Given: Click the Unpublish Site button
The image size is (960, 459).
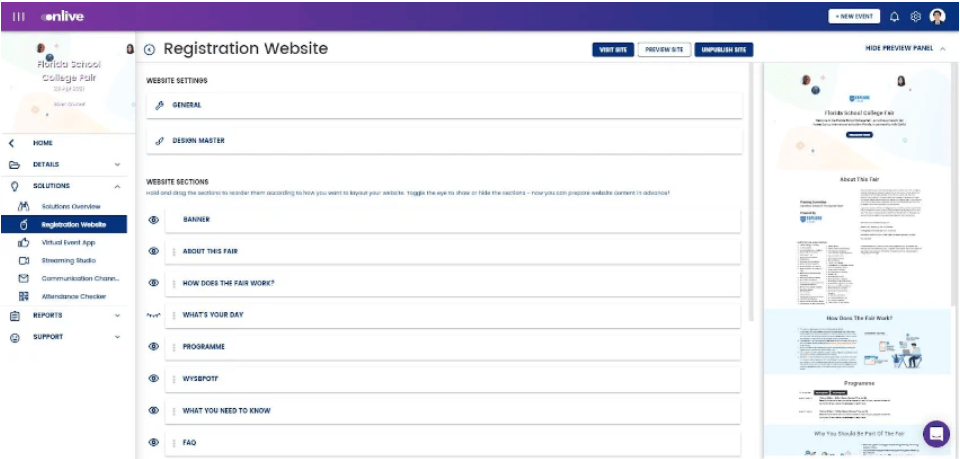Looking at the screenshot, I should (x=724, y=50).
